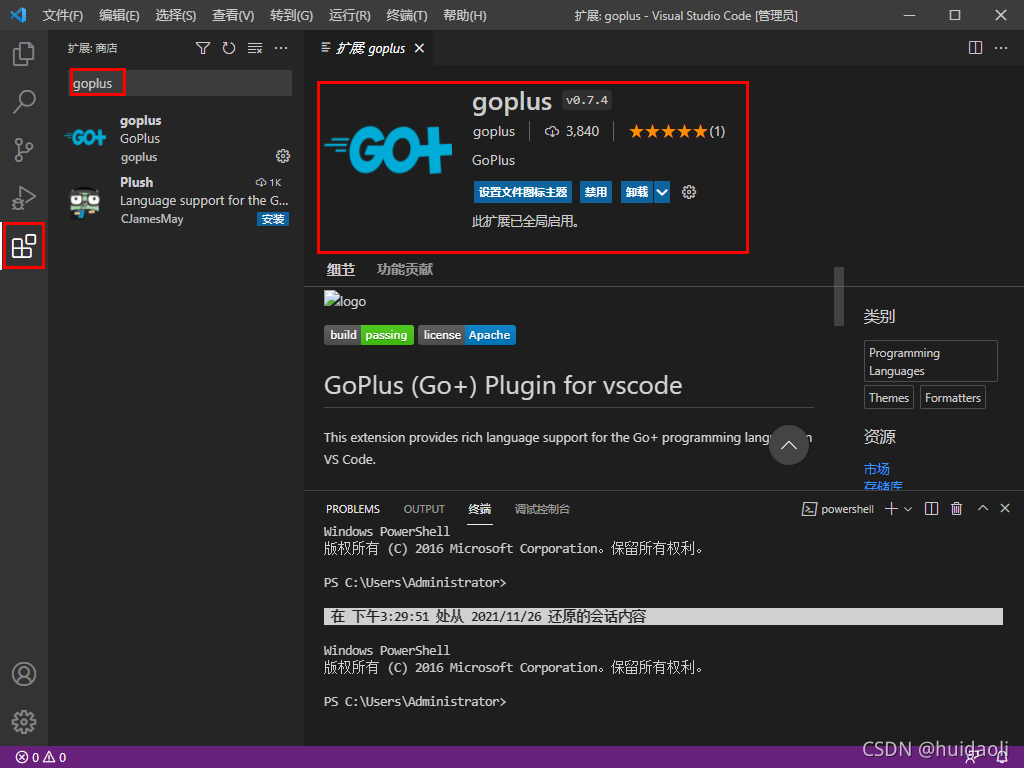Switch to the PROBLEMS panel tab
The height and width of the screenshot is (768, 1024).
[x=353, y=509]
